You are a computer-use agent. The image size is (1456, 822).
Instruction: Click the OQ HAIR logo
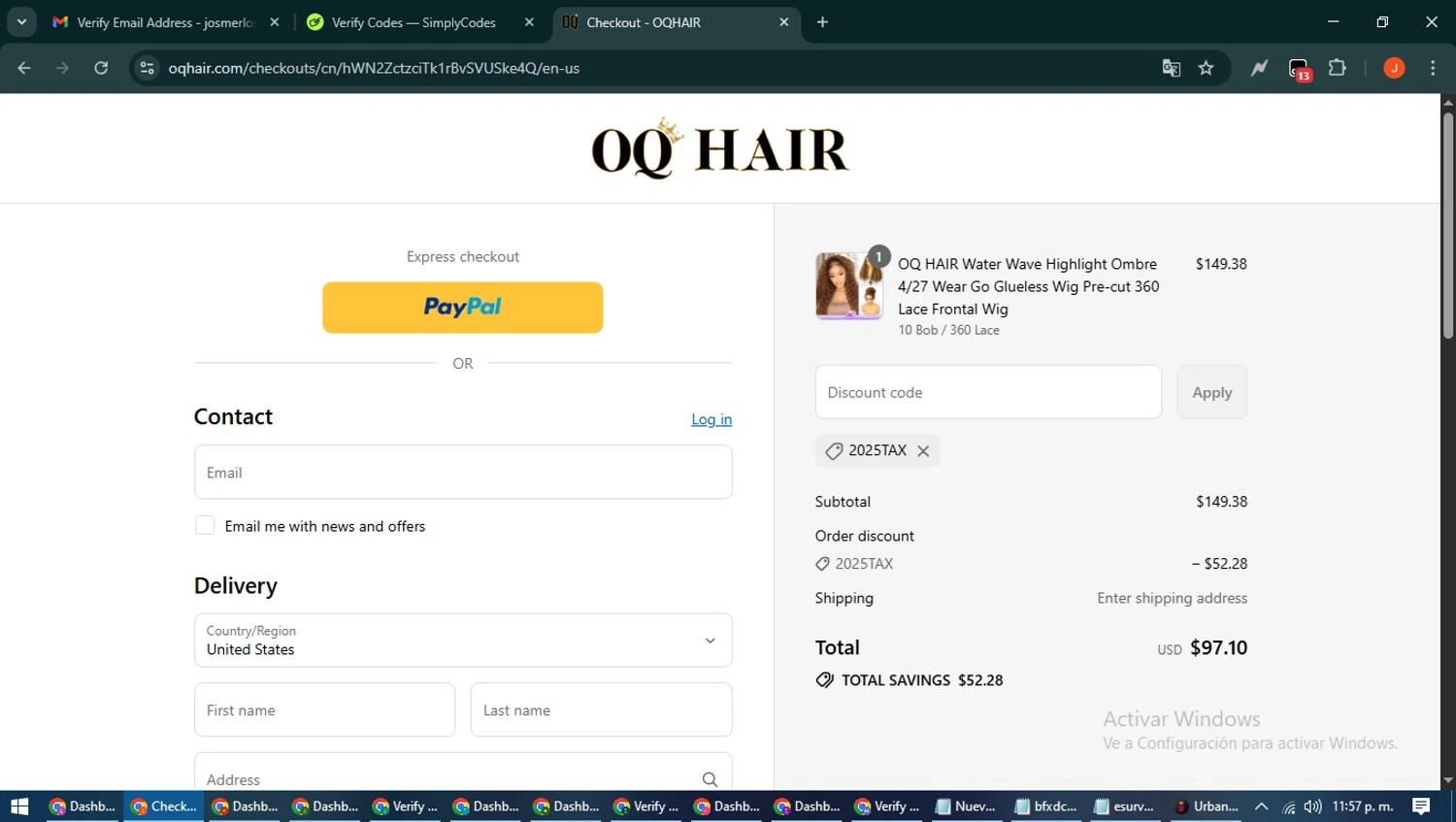tap(720, 148)
